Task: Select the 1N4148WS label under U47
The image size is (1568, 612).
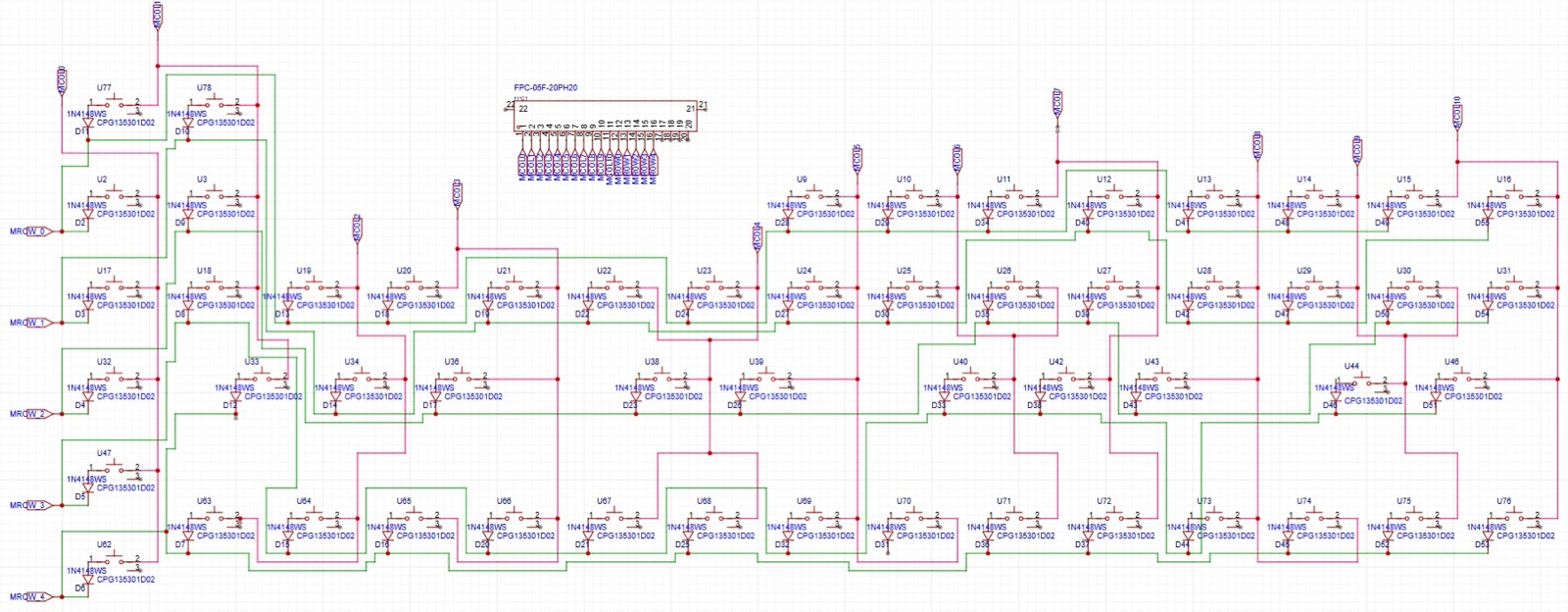Action: (x=86, y=479)
